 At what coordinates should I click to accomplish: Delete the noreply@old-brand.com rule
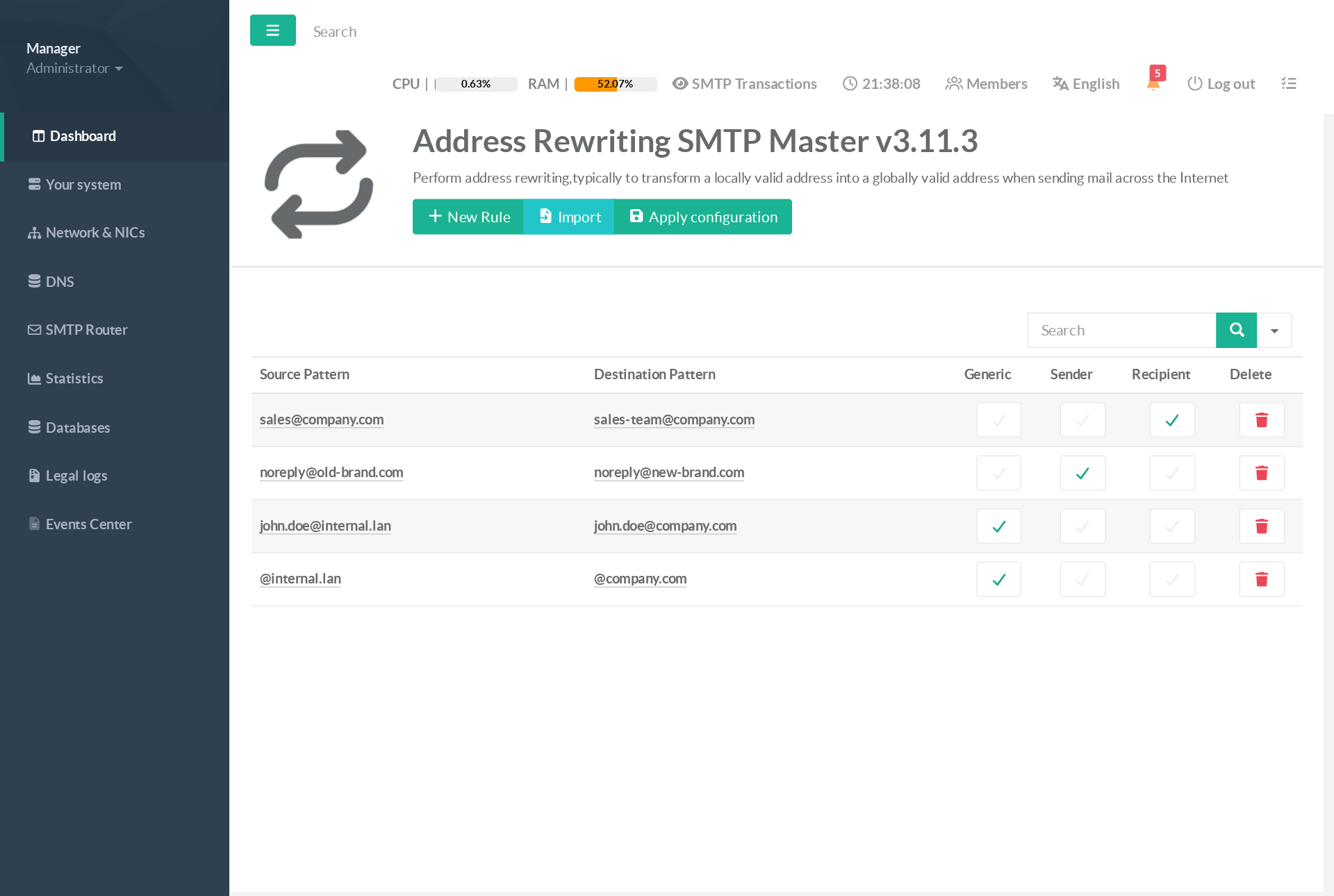tap(1262, 473)
